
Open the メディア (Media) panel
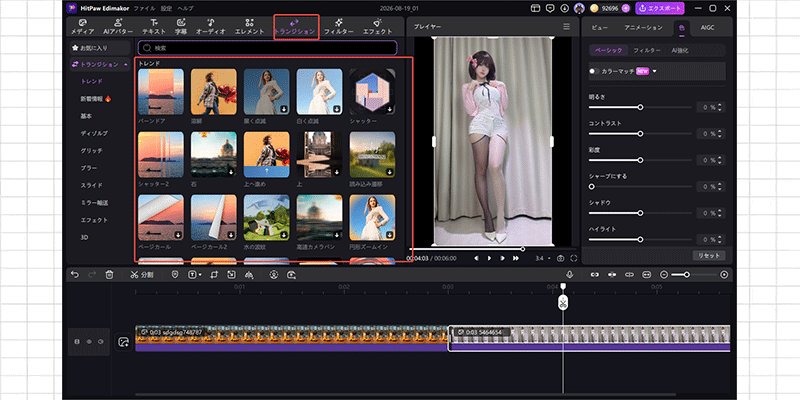click(82, 27)
